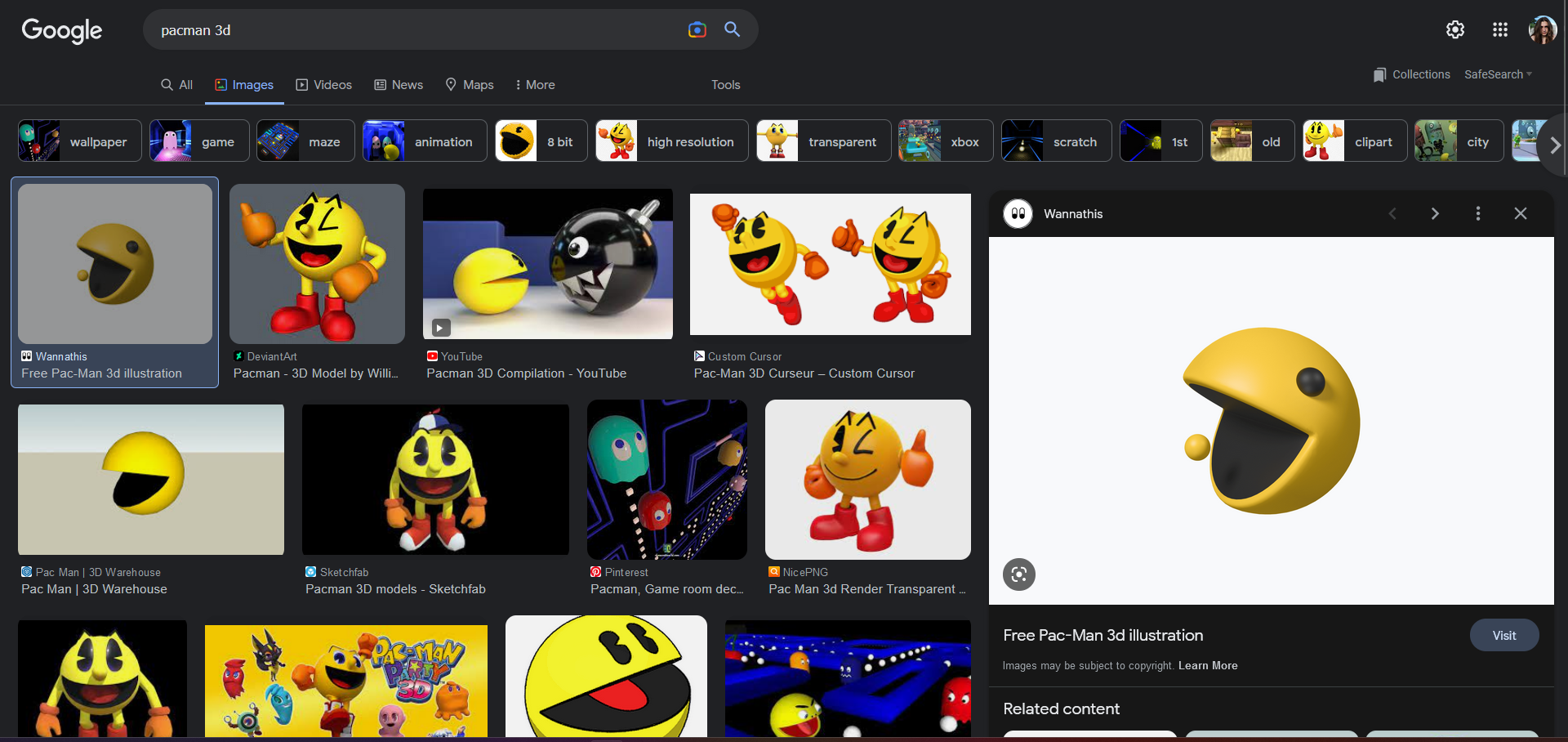The width and height of the screenshot is (1568, 742).
Task: Open the NicePNG Pac Man render thumbnail
Action: pyautogui.click(x=868, y=480)
